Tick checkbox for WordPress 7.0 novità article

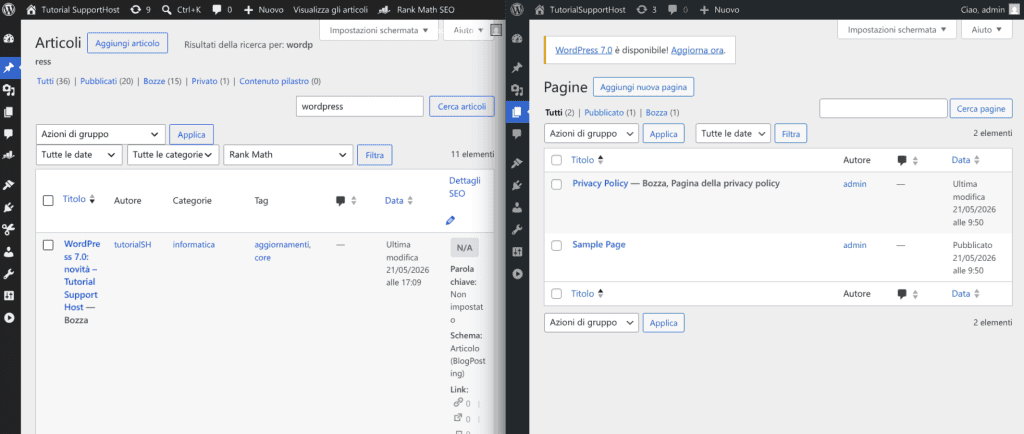click(48, 245)
